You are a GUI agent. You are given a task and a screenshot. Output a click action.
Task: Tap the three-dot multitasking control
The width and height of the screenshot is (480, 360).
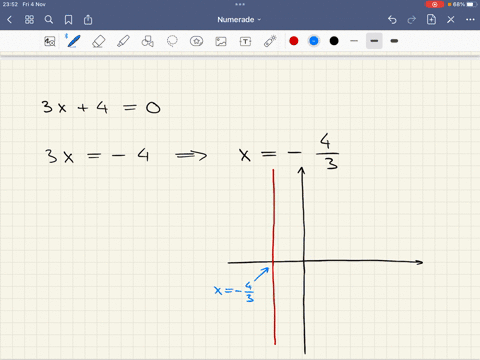[x=240, y=4]
